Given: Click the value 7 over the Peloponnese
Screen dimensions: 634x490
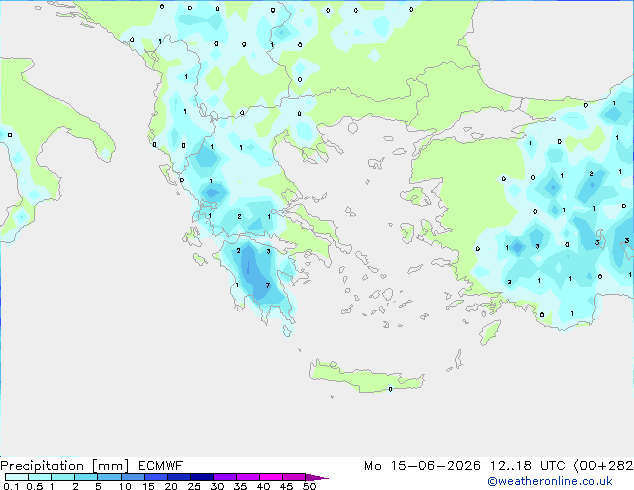Looking at the screenshot, I should pos(268,285).
